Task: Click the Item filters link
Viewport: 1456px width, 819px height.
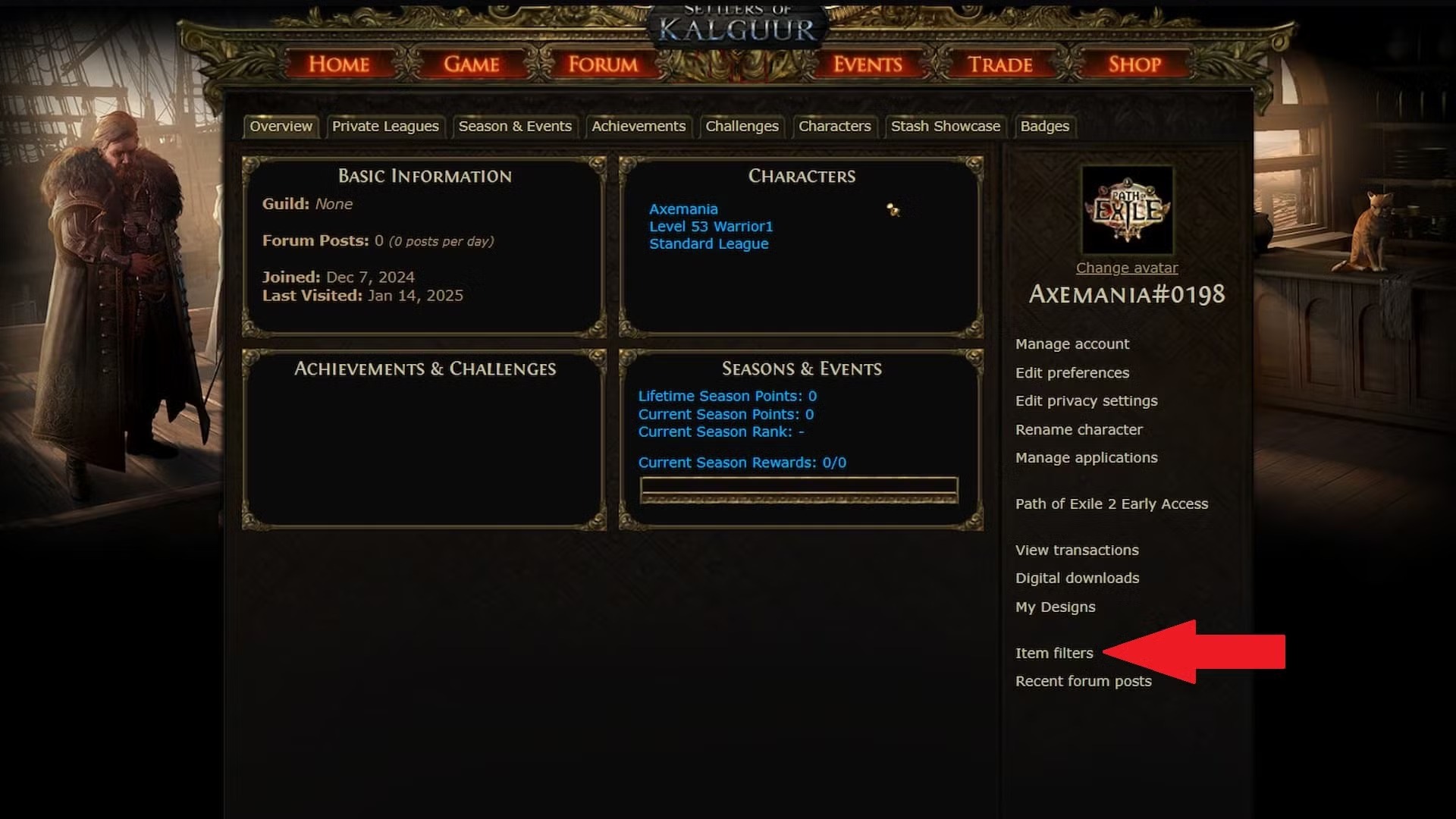Action: coord(1055,653)
